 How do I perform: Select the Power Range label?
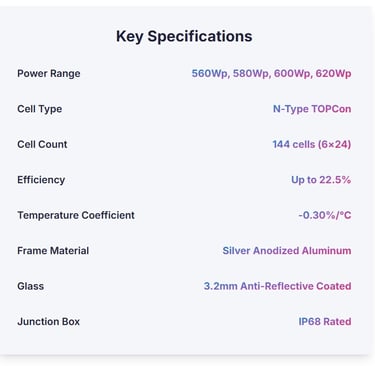click(x=49, y=74)
